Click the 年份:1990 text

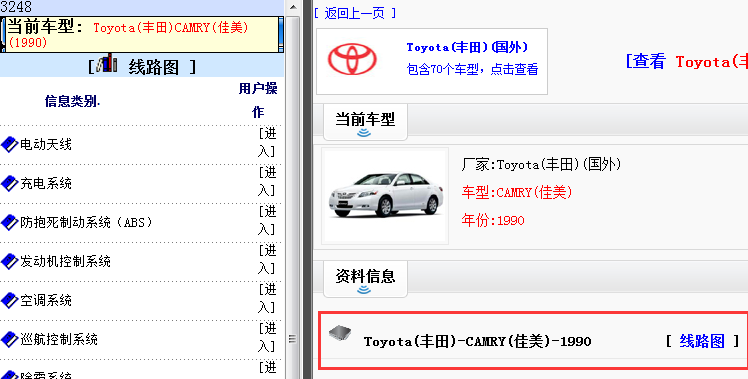(493, 220)
